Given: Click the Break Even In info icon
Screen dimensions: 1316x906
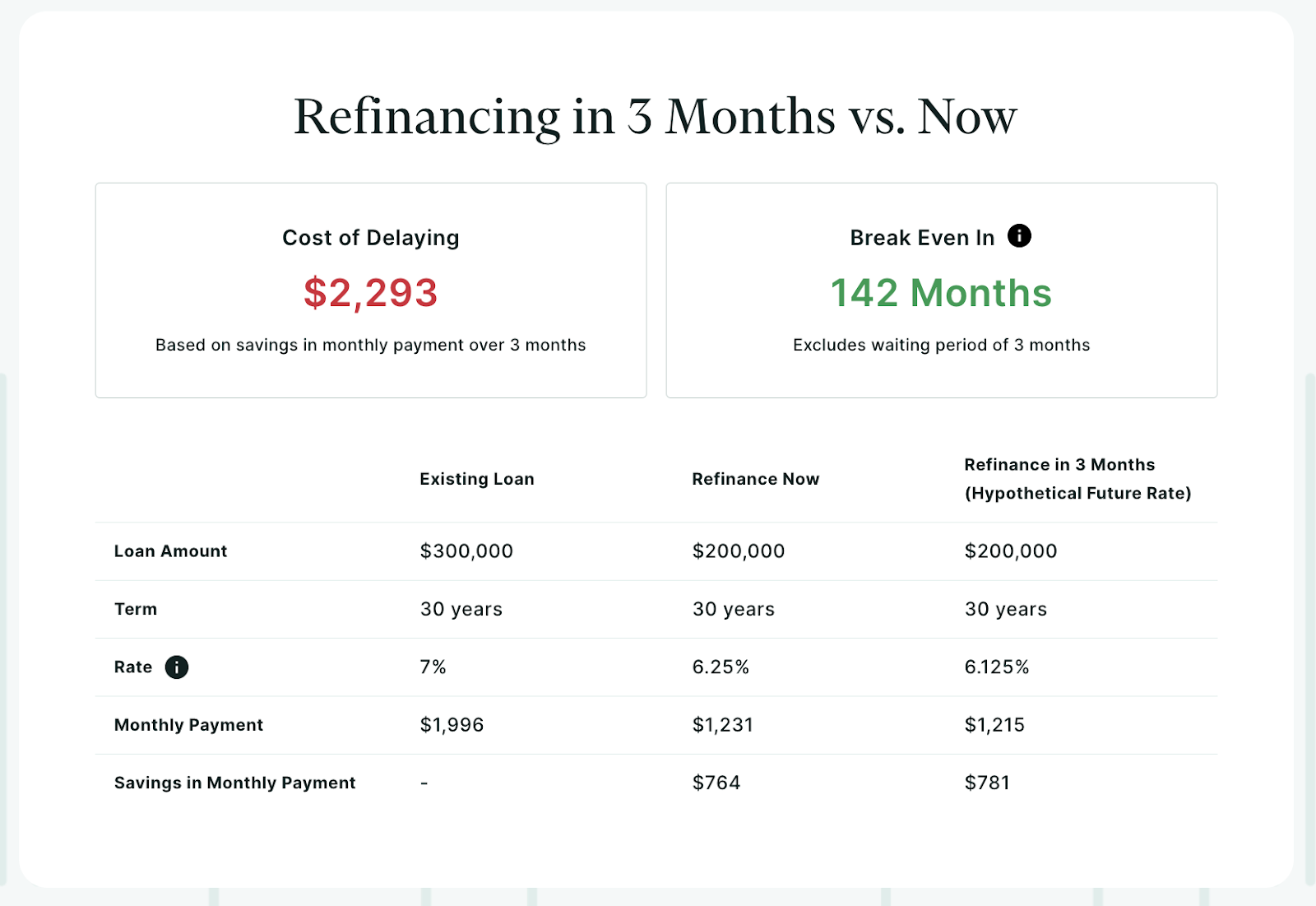Looking at the screenshot, I should (x=1019, y=236).
